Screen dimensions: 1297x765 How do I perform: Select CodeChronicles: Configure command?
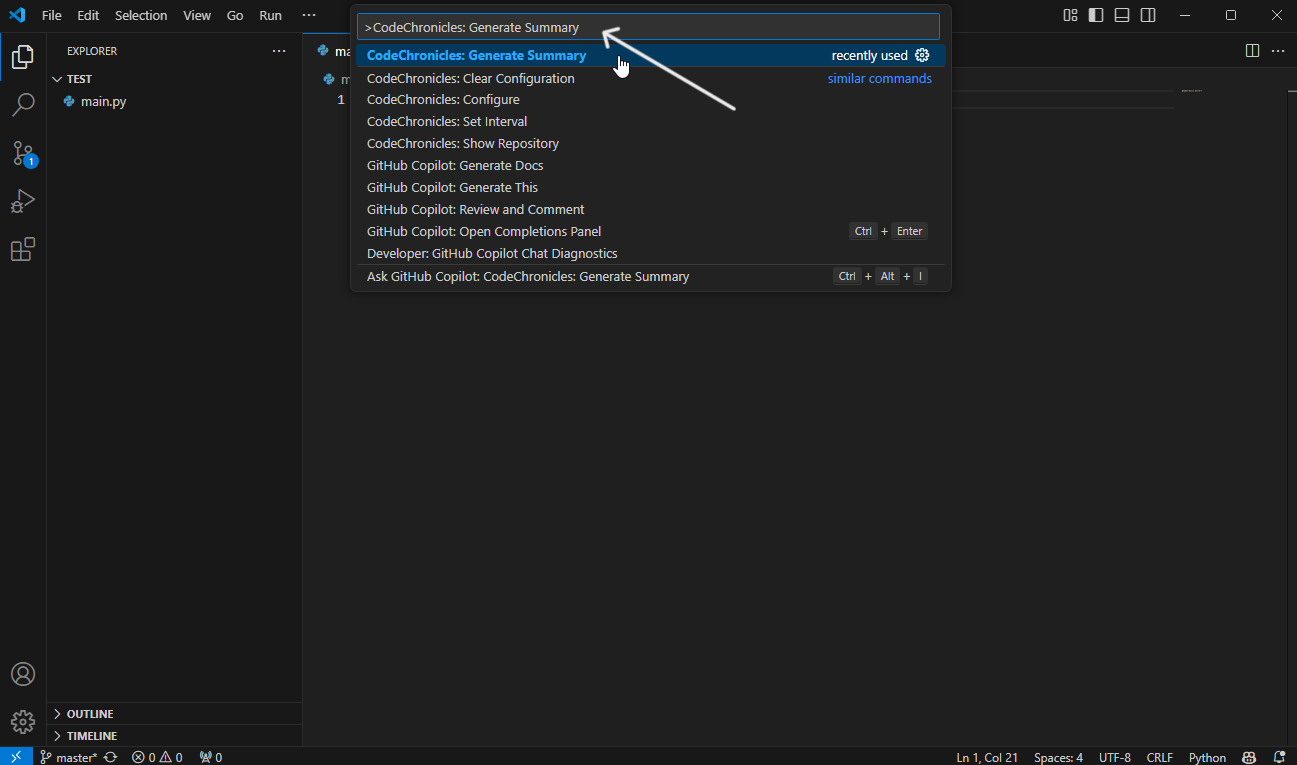pyautogui.click(x=651, y=100)
